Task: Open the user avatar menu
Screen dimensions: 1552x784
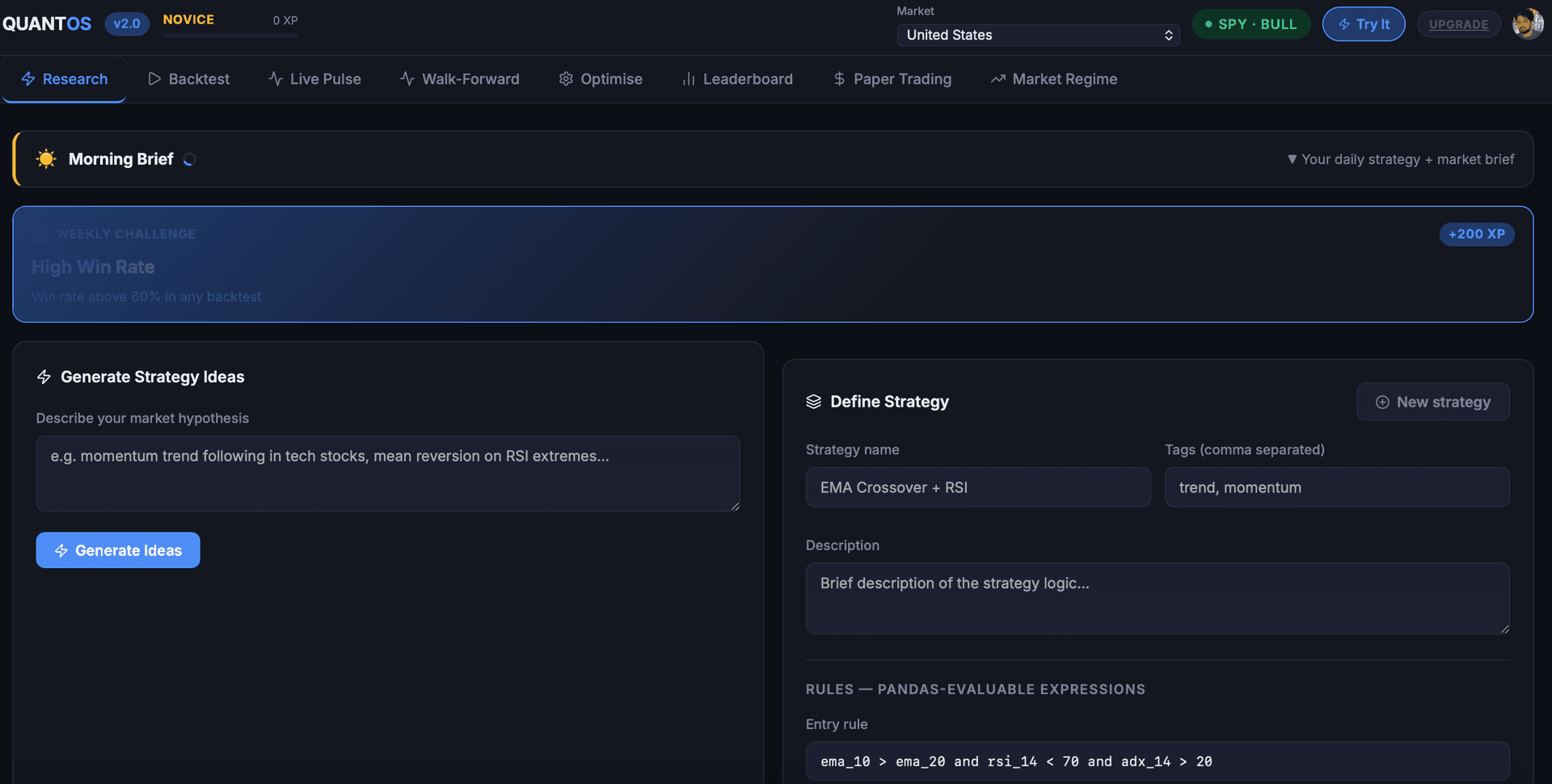Action: coord(1528,24)
